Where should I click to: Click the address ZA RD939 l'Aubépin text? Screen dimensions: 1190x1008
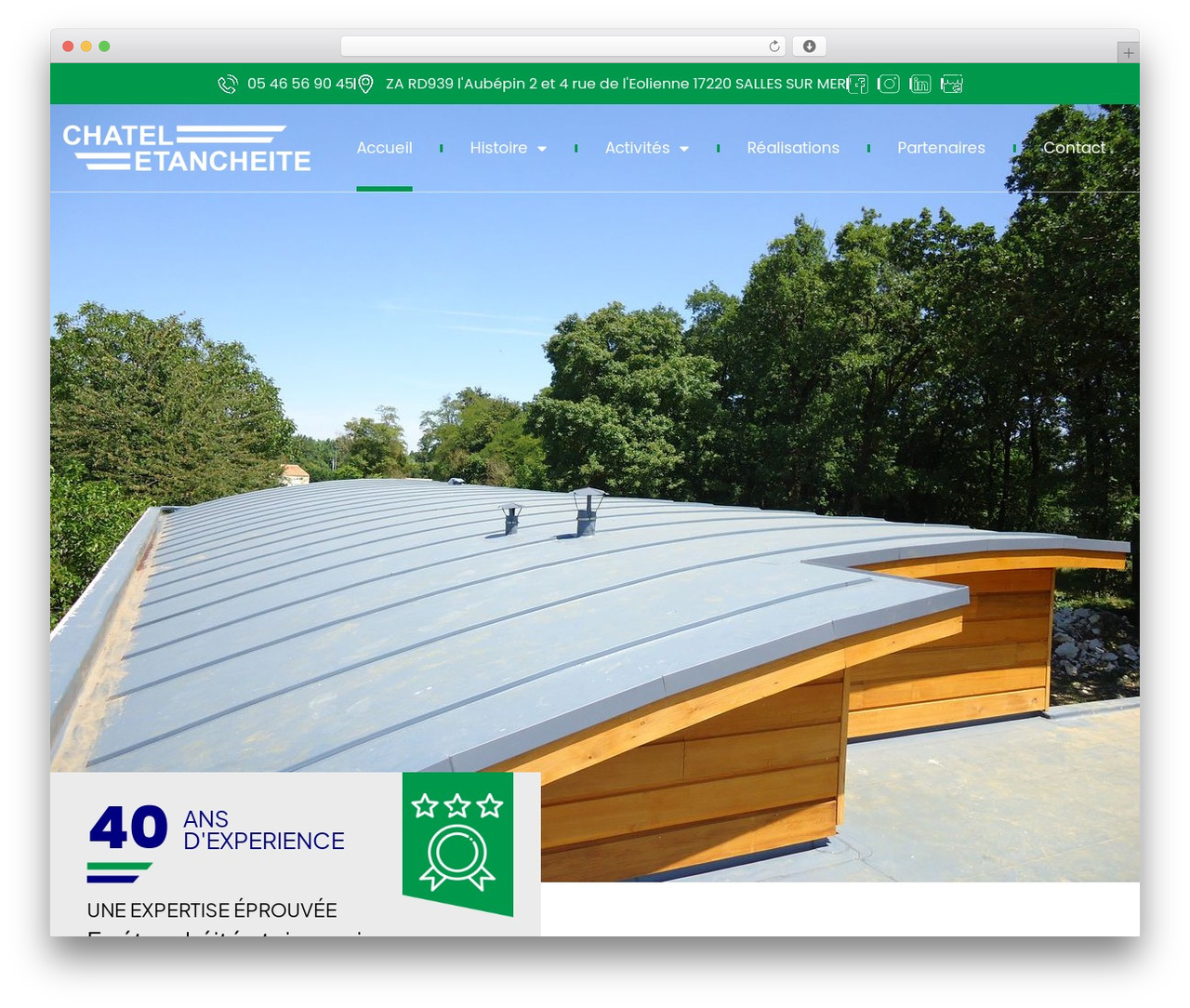click(x=615, y=84)
